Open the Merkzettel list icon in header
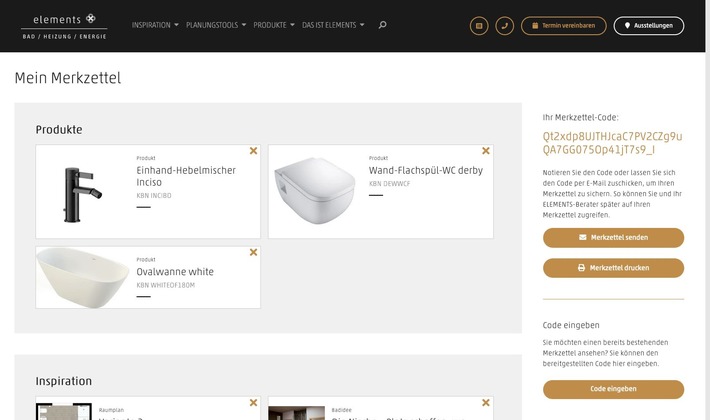The height and width of the screenshot is (420, 710). (479, 25)
